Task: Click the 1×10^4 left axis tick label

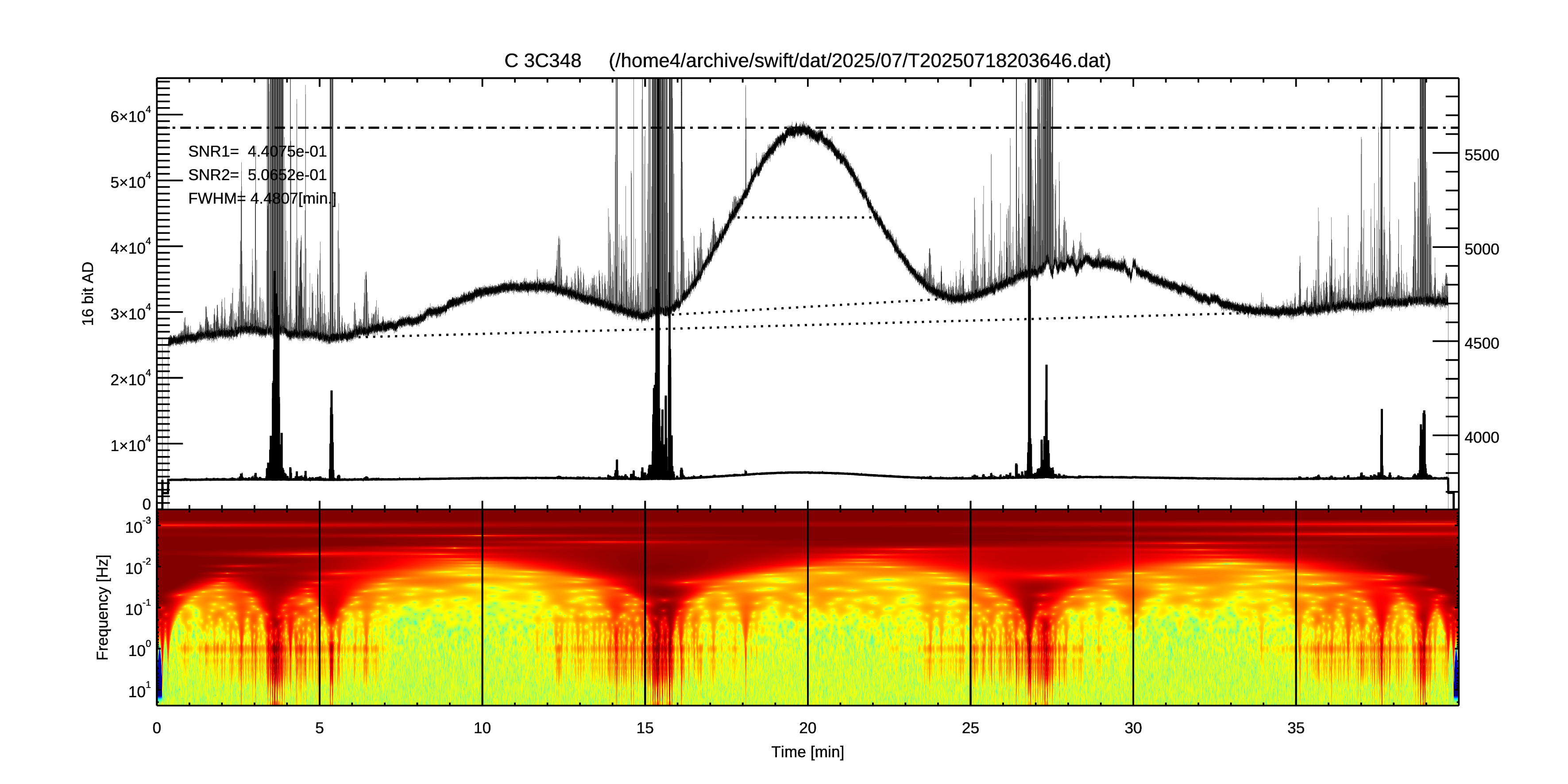Action: click(130, 444)
